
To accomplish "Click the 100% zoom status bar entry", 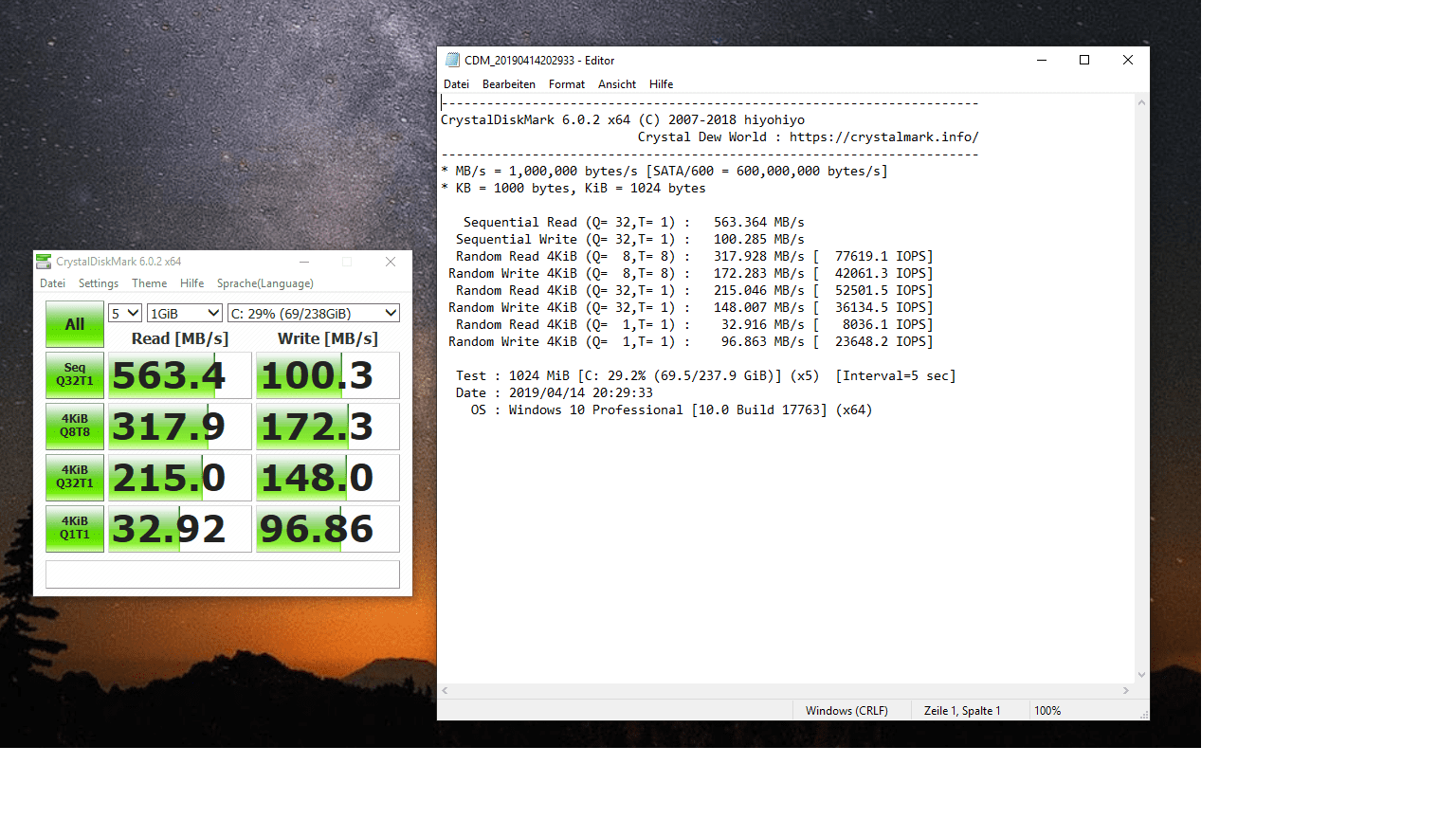I will [x=1047, y=711].
